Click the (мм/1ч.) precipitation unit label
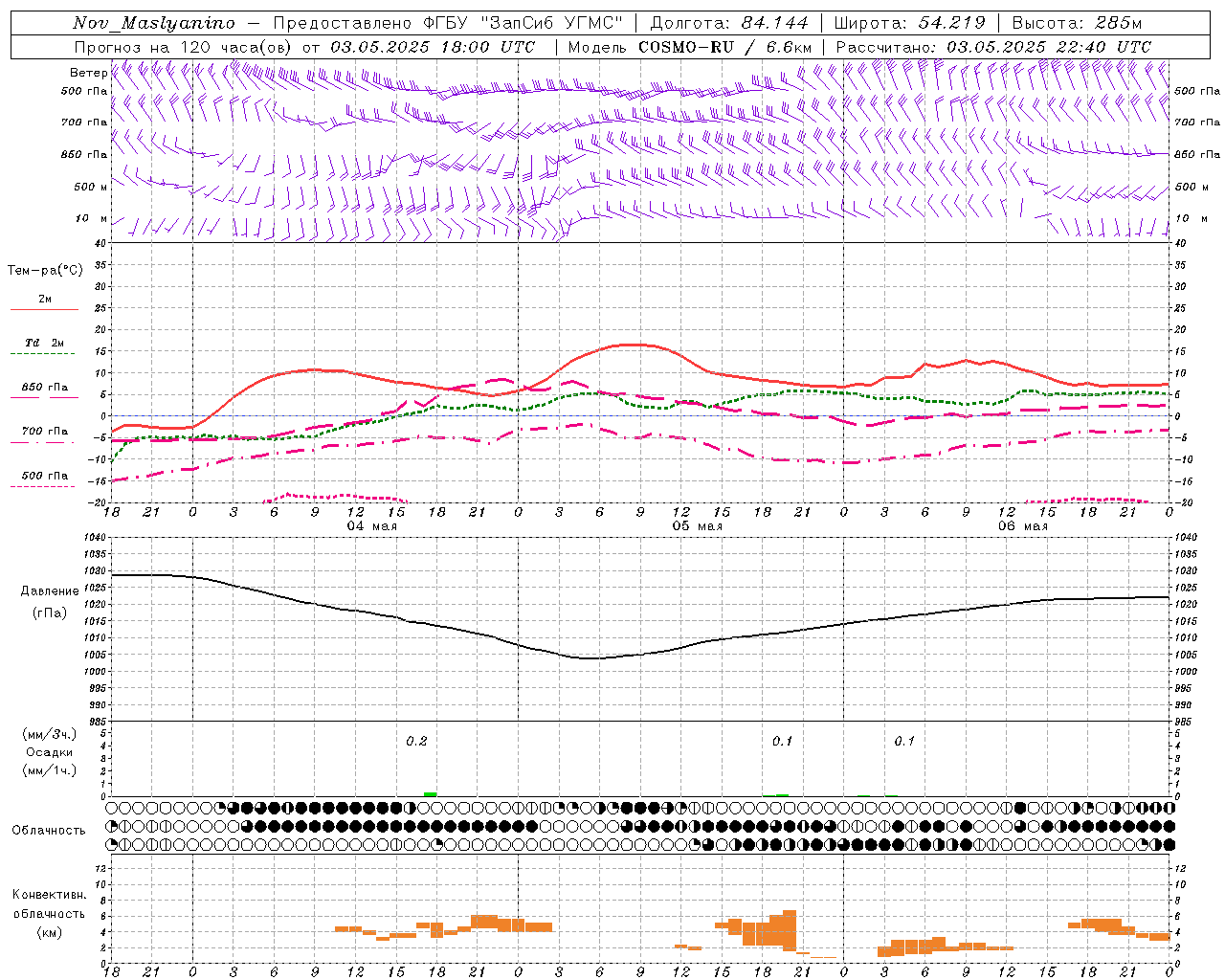1225x980 pixels. (49, 770)
